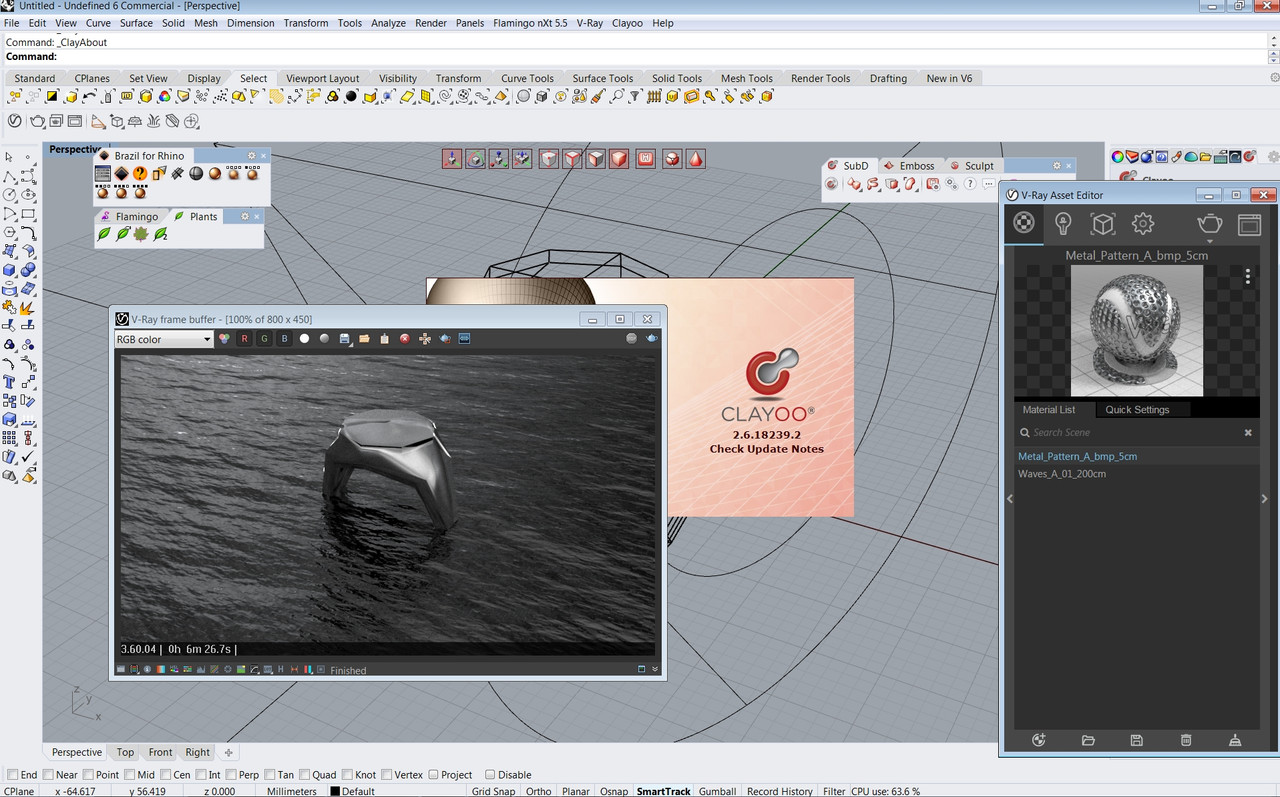1280x797 pixels.
Task: Switch to the Surface Tools toolbar tab
Action: click(x=602, y=78)
